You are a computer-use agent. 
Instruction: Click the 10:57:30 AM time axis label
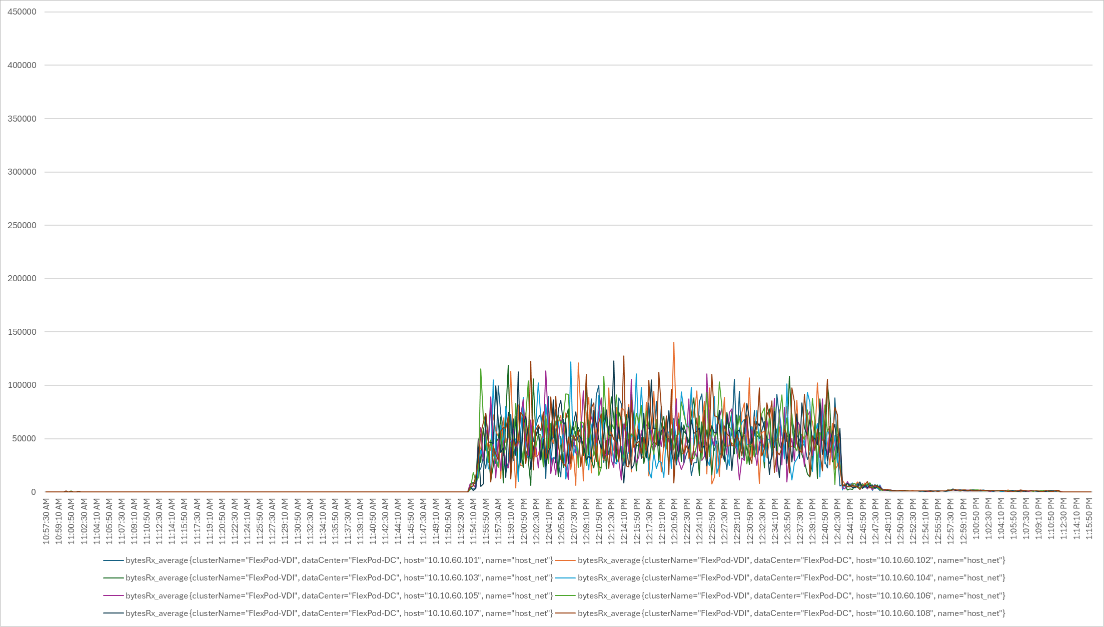(x=46, y=521)
